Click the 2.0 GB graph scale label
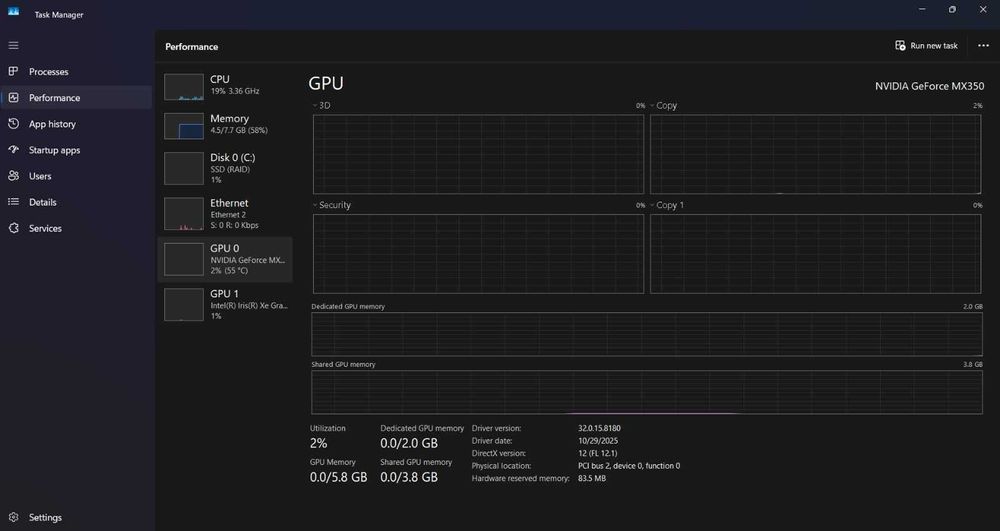 (973, 307)
